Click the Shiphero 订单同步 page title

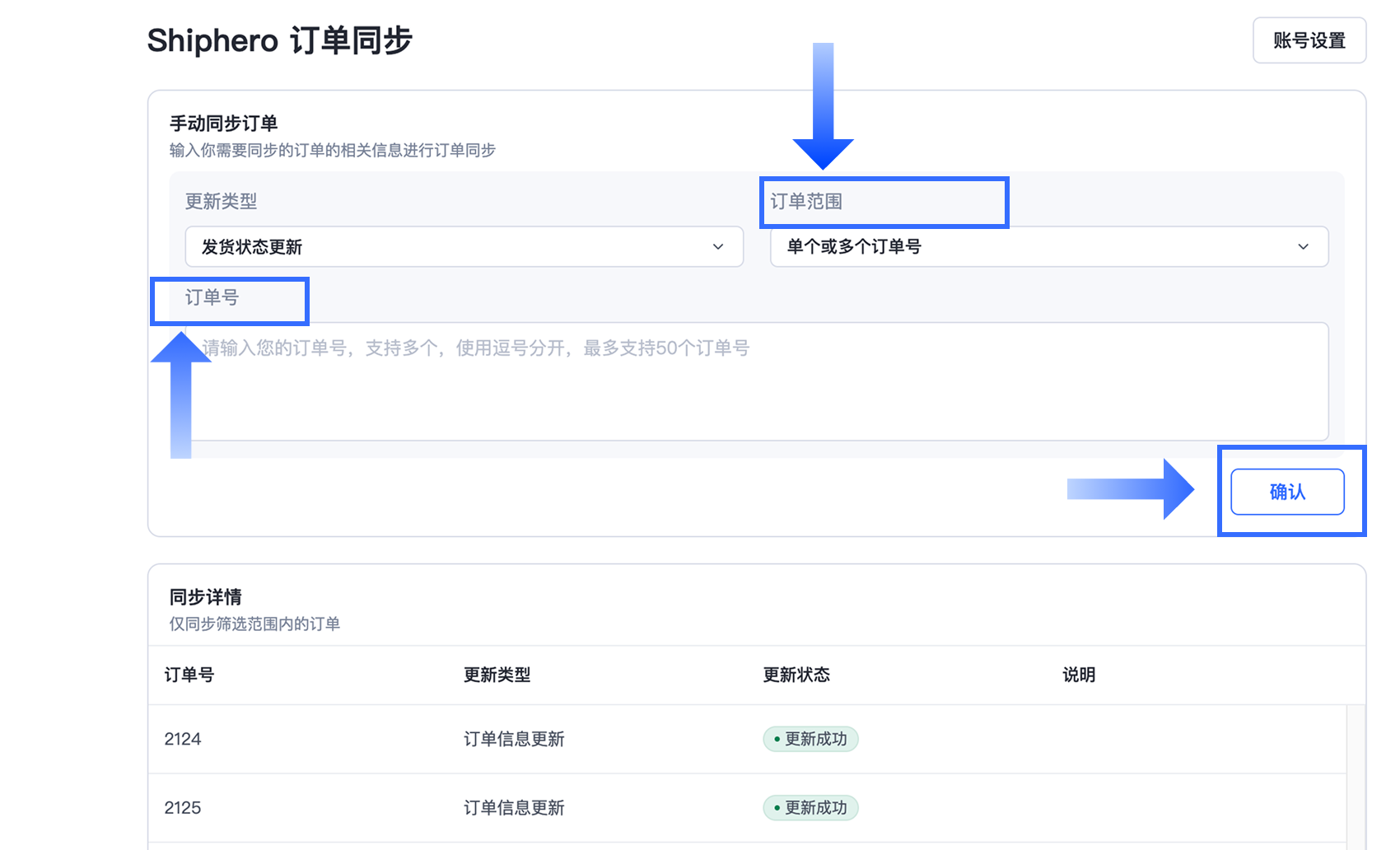[279, 40]
